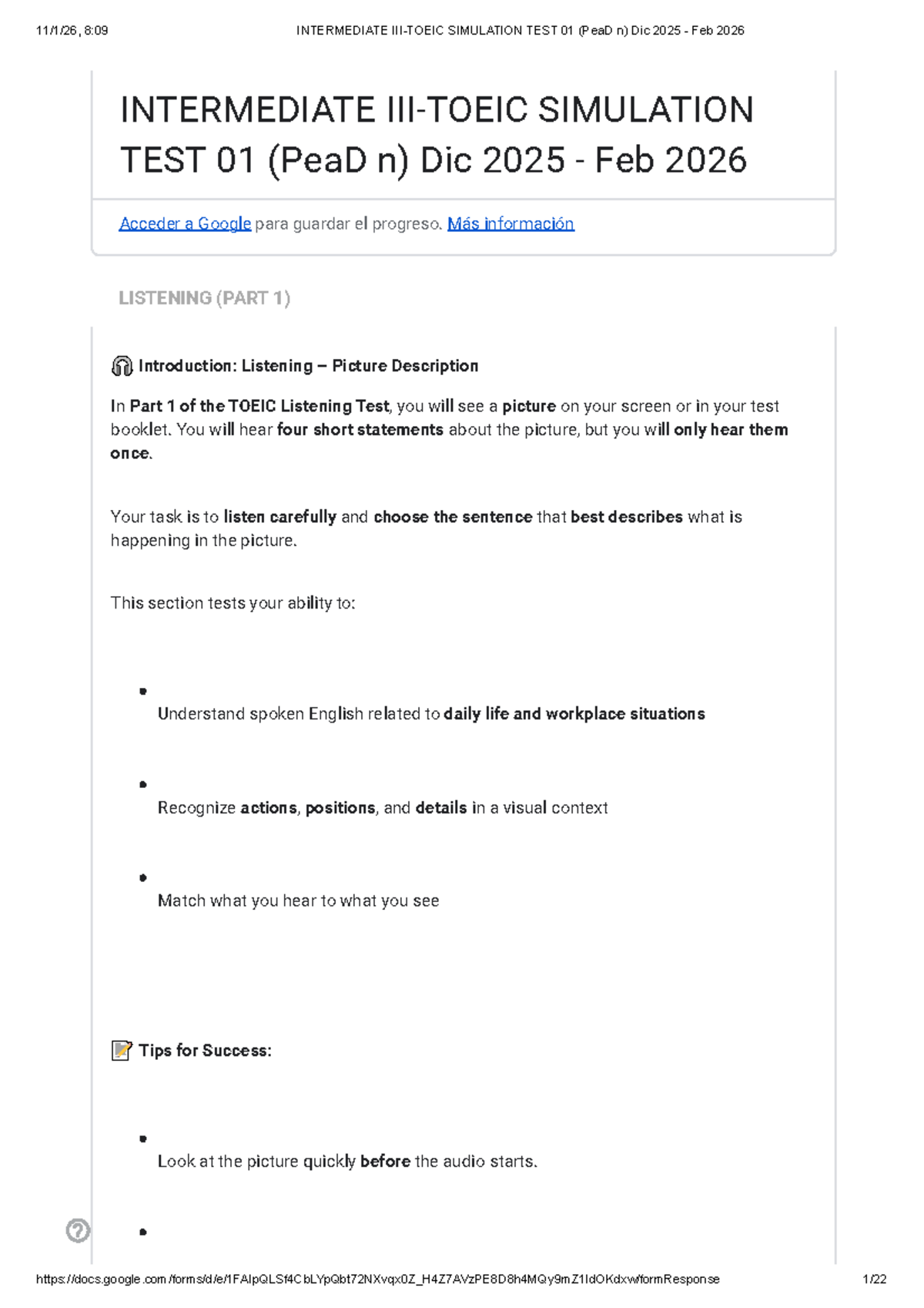Click the LISTENING (PART 1) section header
924x1308 pixels.
204,298
